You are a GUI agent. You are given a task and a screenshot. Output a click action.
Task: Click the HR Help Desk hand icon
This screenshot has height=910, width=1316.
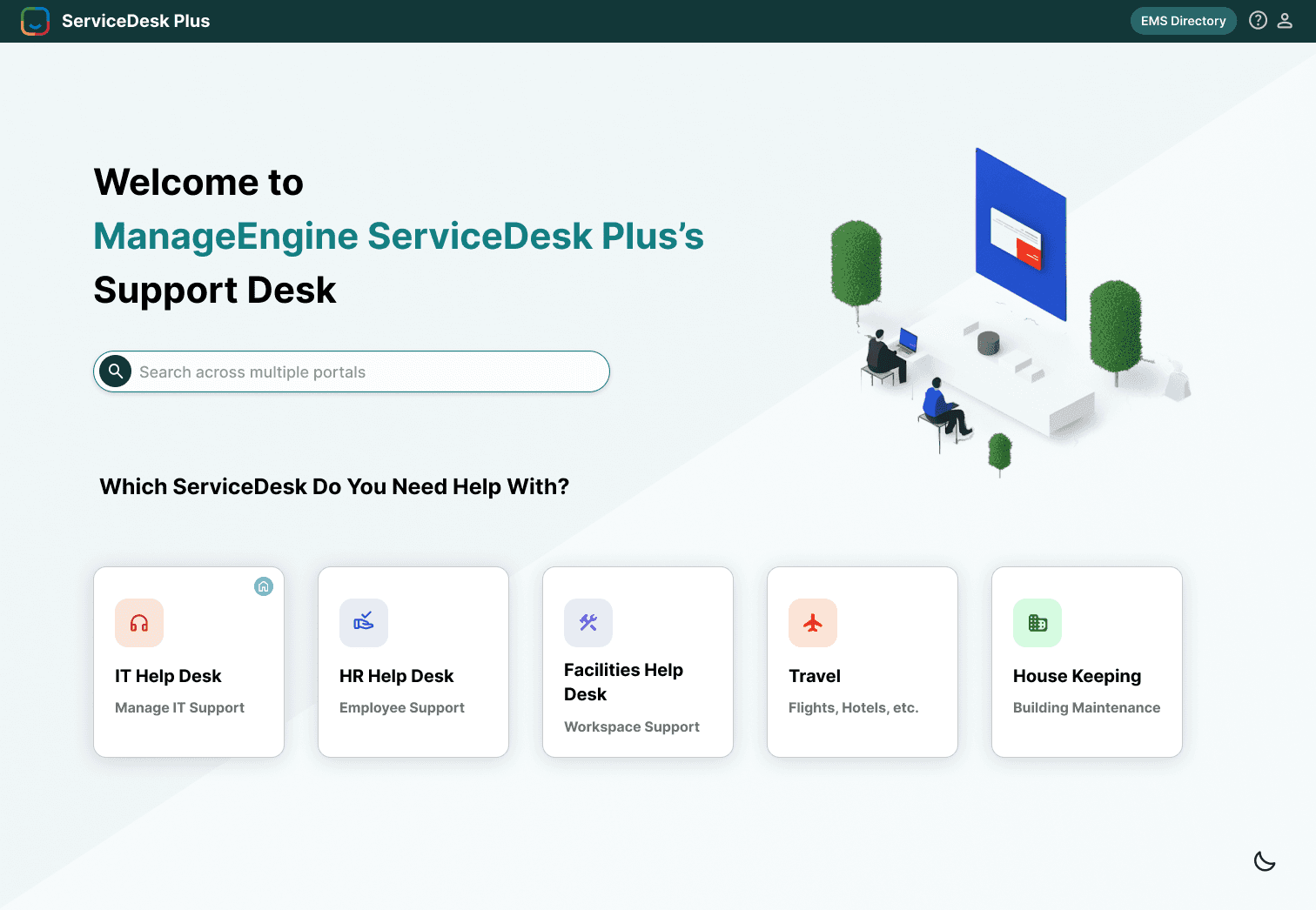(364, 623)
